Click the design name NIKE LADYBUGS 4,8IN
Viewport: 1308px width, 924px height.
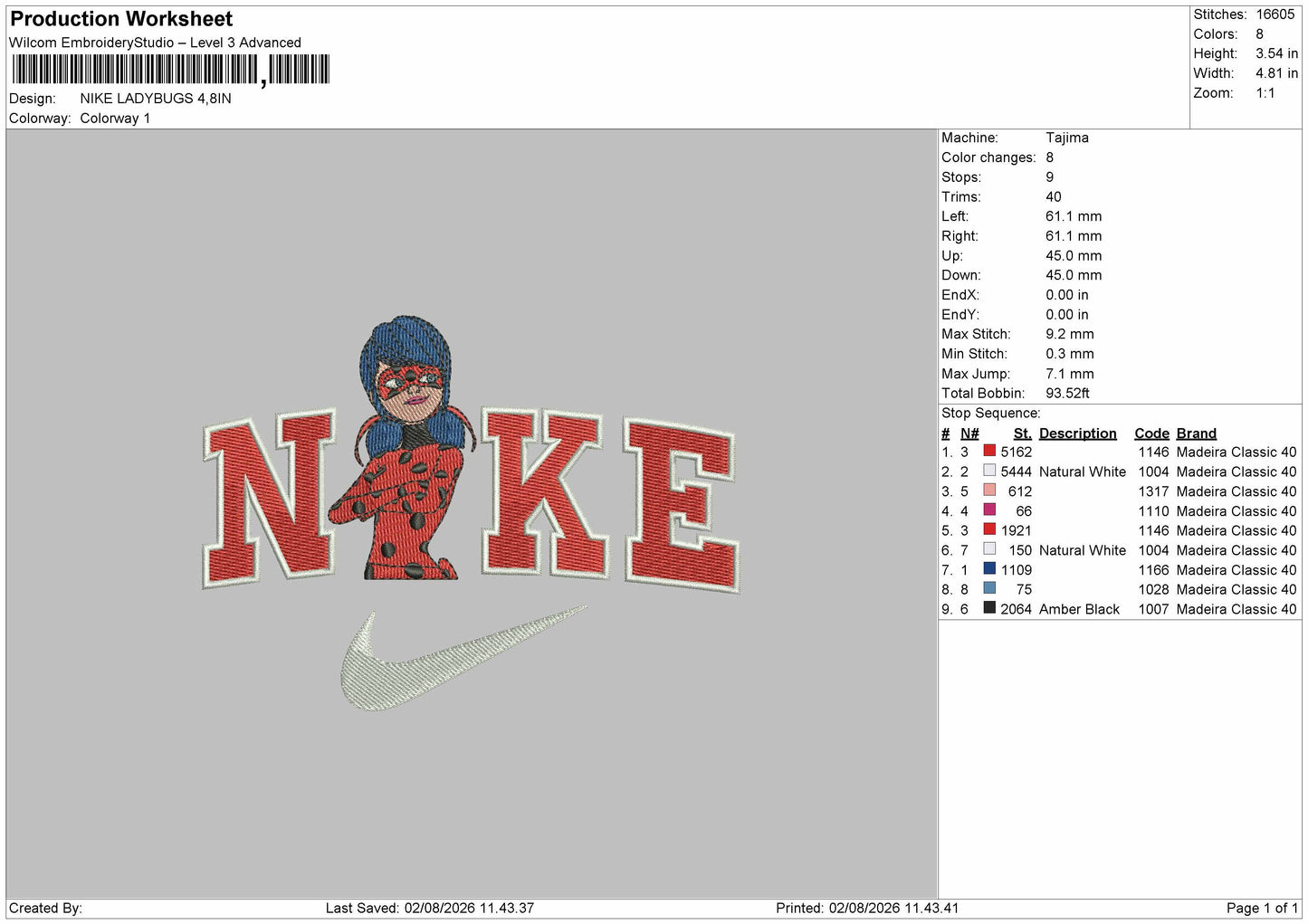(156, 99)
